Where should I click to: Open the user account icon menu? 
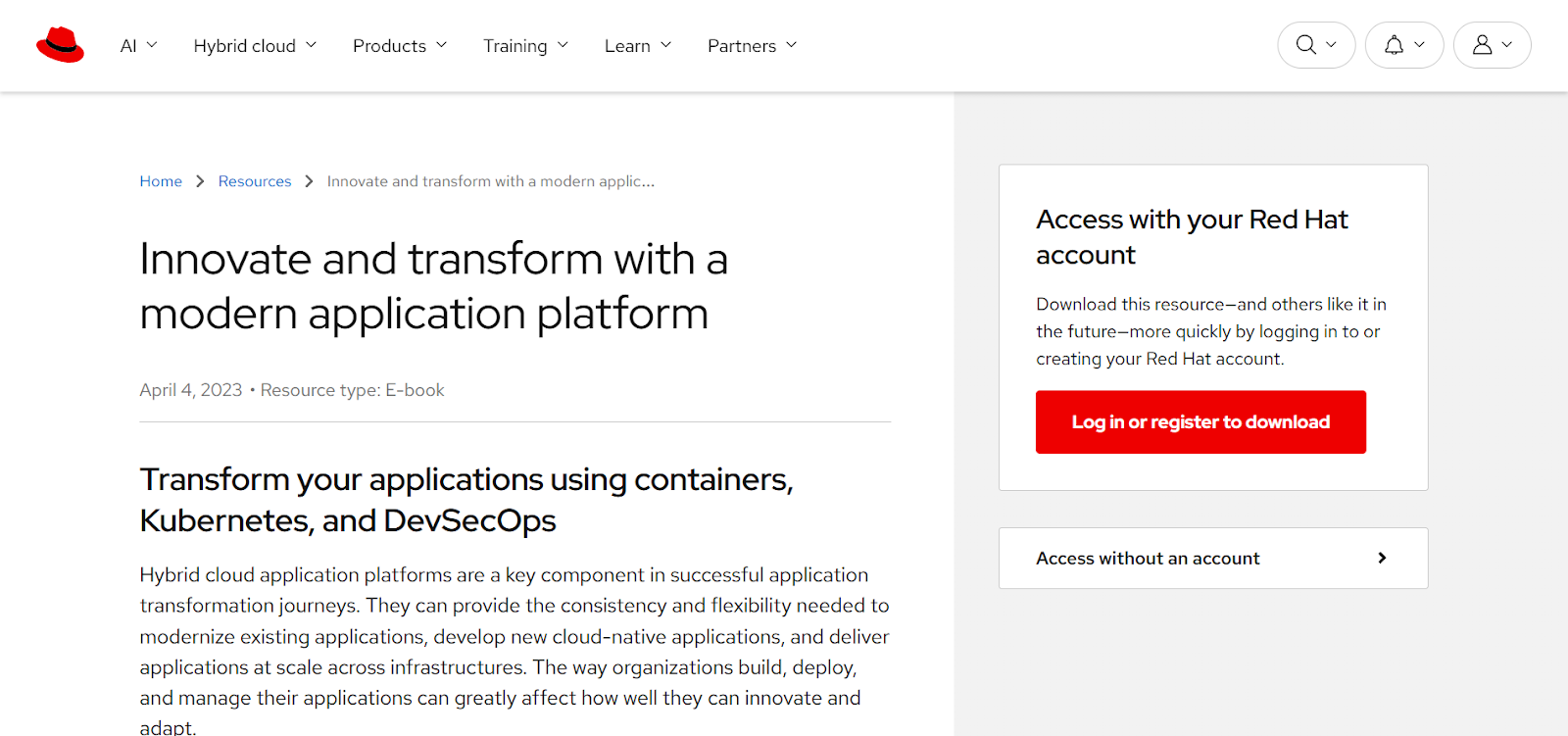1493,45
